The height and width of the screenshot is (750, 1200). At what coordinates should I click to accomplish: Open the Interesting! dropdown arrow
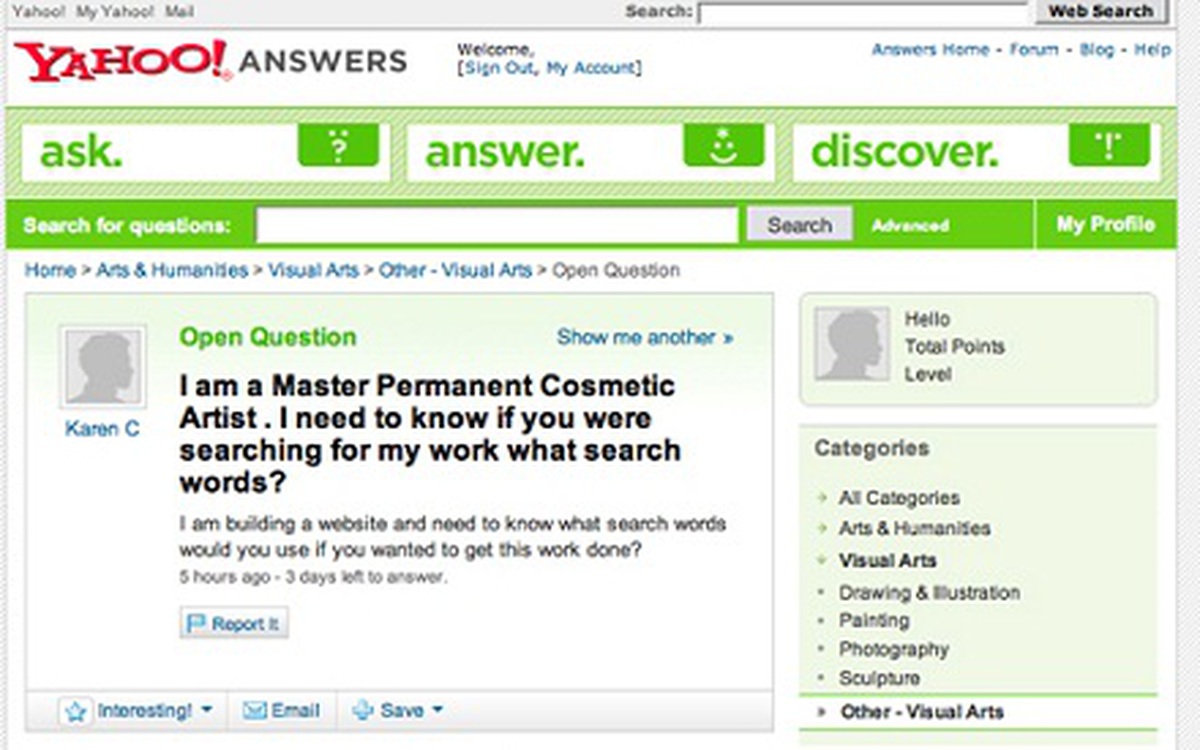pos(207,710)
